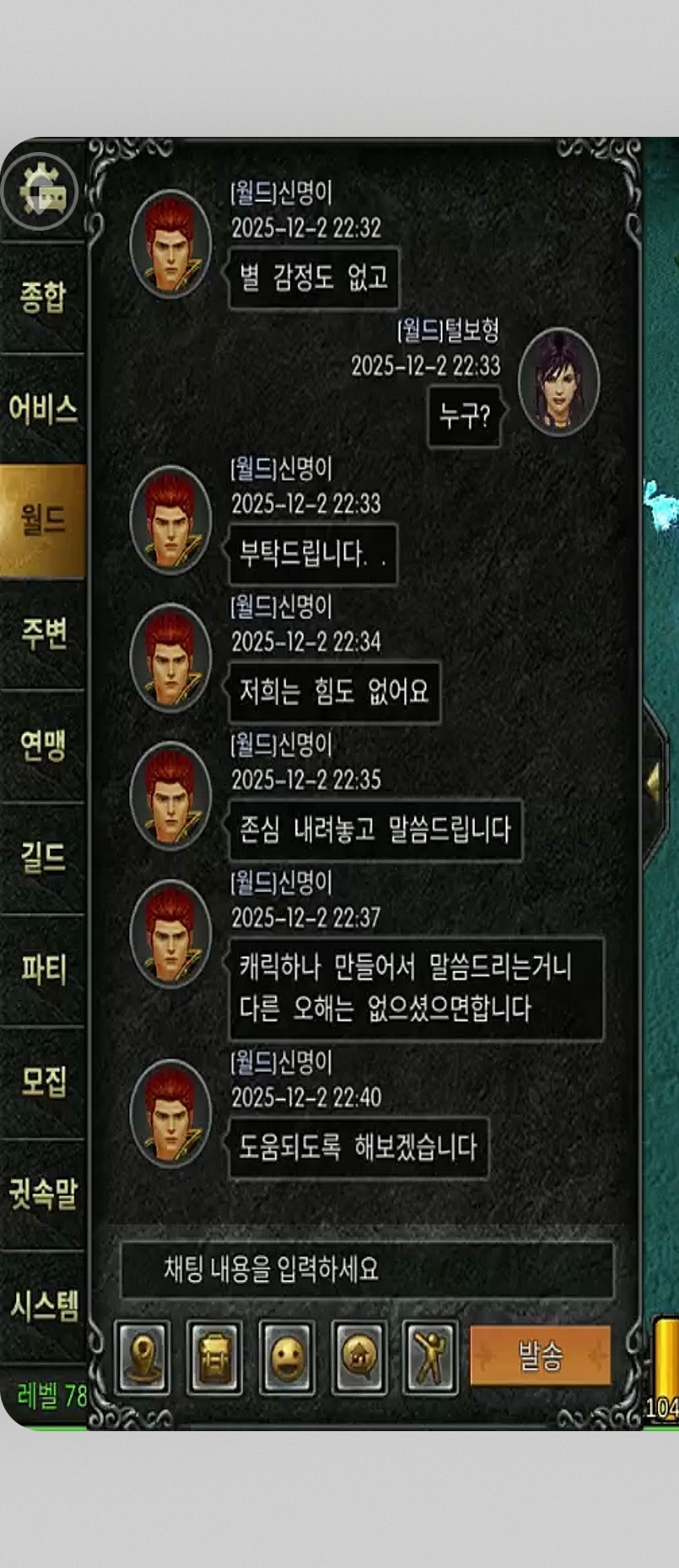Image resolution: width=679 pixels, height=1568 pixels.
Task: Open the chat settings gear icon
Action: click(40, 193)
